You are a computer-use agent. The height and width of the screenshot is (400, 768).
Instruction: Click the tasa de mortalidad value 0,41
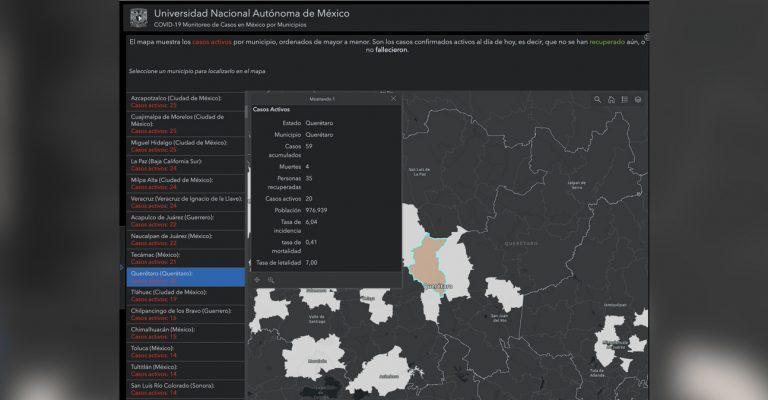pyautogui.click(x=311, y=242)
